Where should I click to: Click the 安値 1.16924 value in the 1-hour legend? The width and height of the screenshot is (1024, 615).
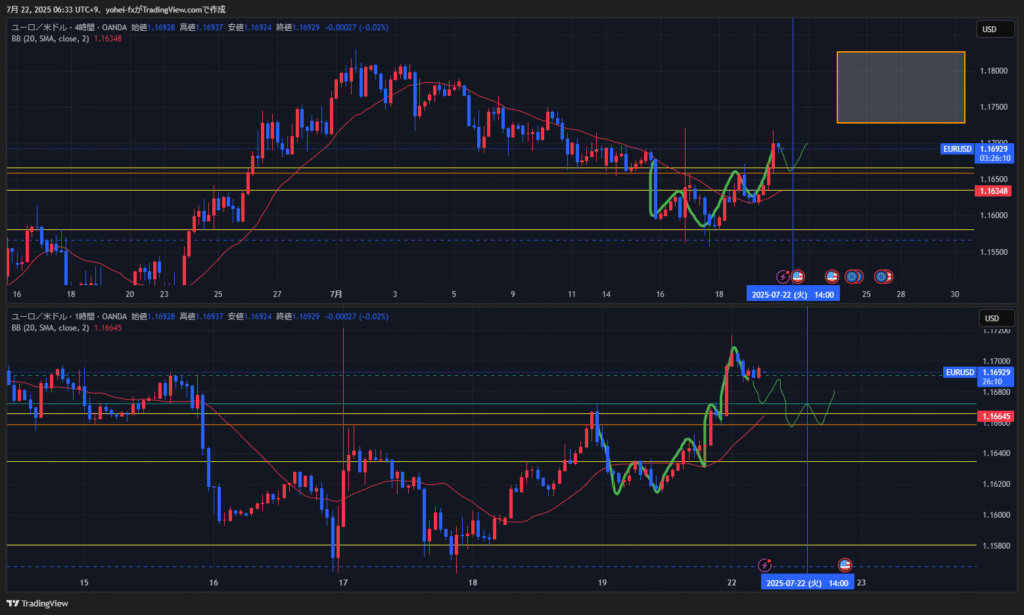249,317
